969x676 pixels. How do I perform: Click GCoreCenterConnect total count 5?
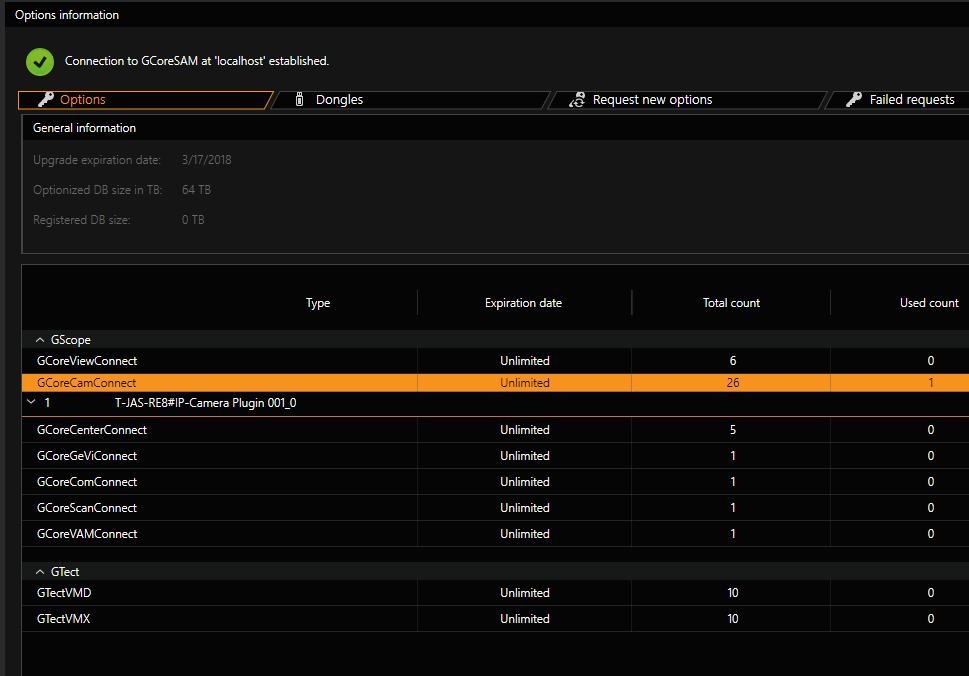pos(733,430)
